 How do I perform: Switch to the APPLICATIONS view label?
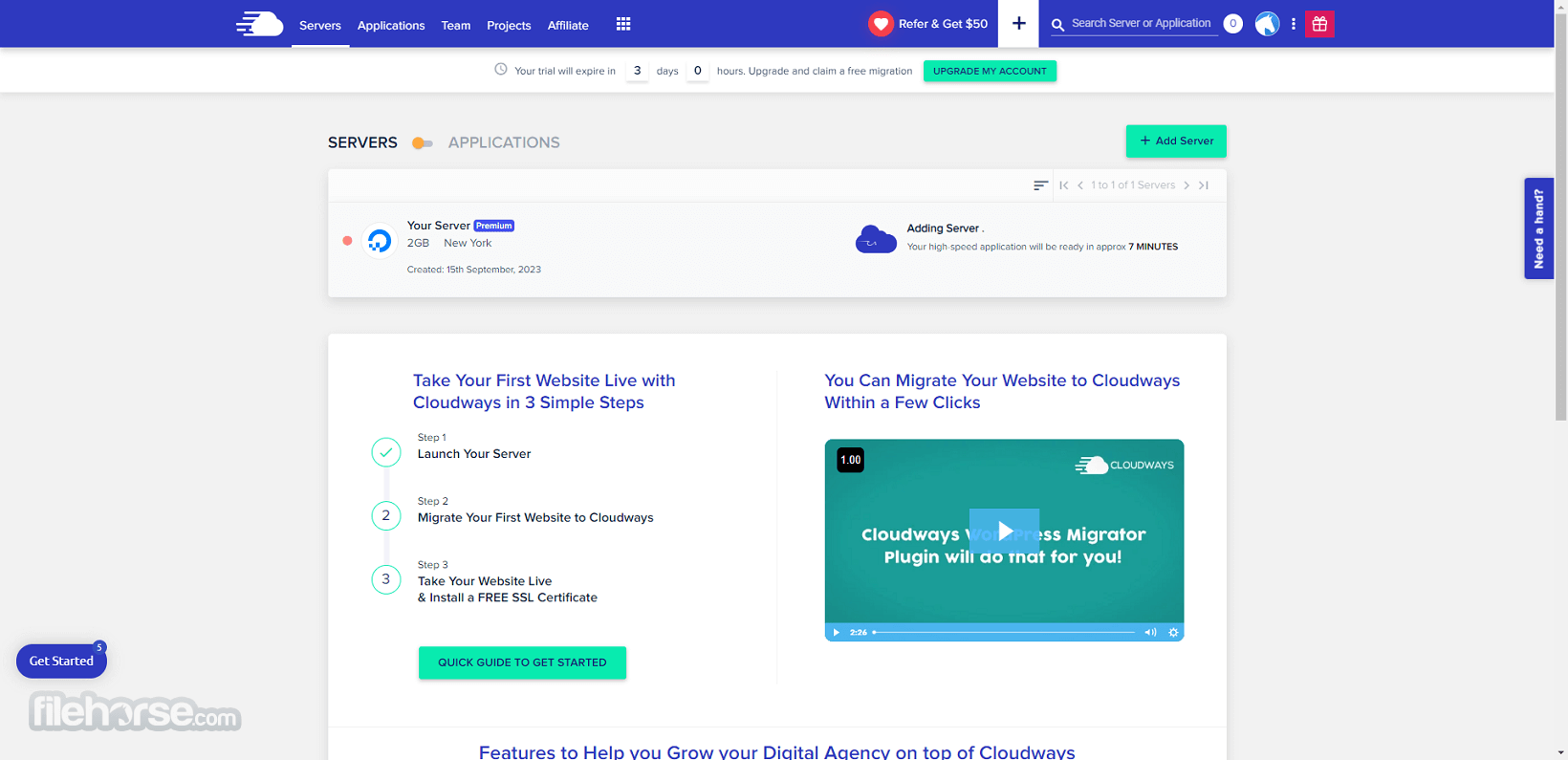[x=504, y=142]
